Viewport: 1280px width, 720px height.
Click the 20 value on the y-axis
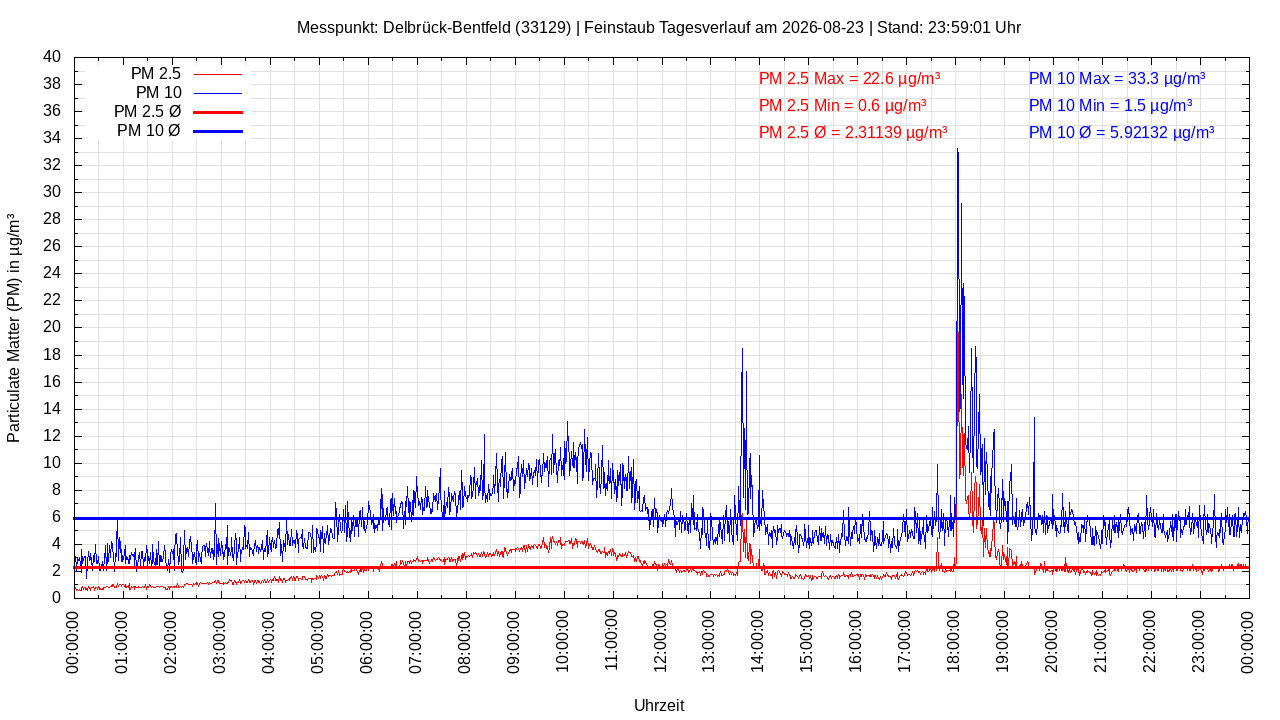52,327
